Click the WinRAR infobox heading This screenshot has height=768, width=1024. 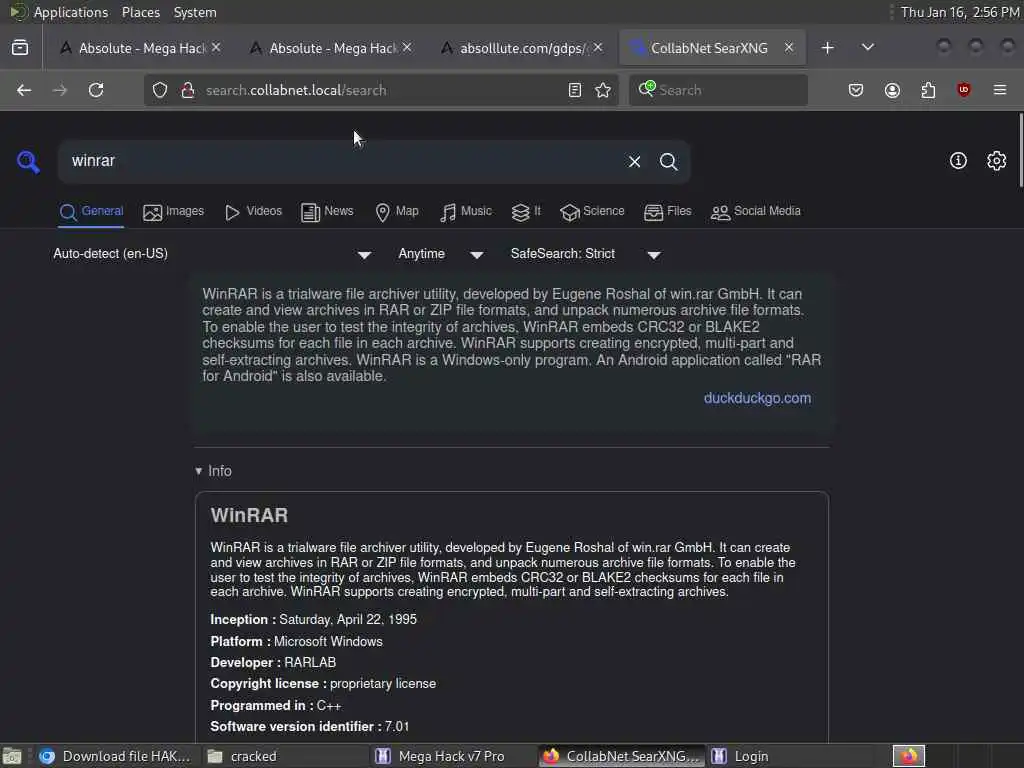[249, 515]
